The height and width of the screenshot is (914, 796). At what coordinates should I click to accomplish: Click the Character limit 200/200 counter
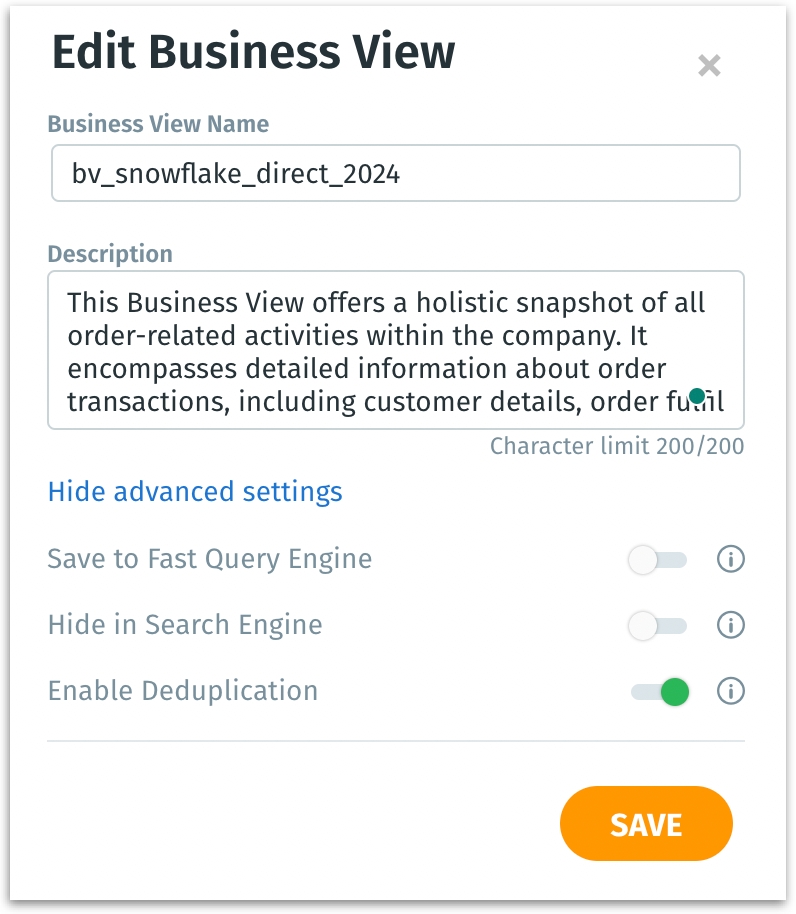[x=617, y=446]
